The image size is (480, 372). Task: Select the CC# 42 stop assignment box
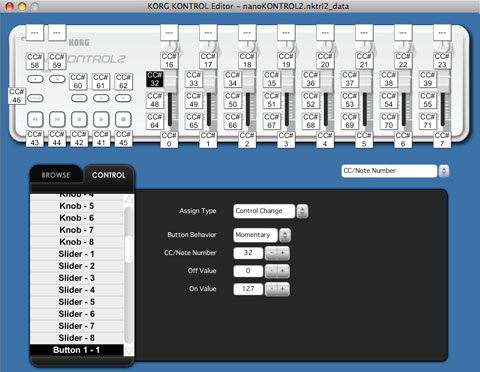[x=79, y=138]
